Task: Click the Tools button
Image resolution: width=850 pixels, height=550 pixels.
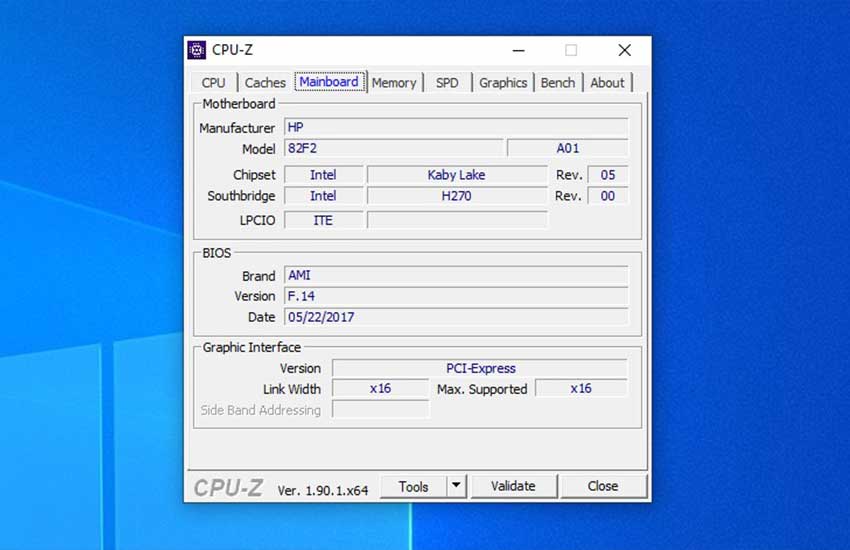Action: point(414,487)
